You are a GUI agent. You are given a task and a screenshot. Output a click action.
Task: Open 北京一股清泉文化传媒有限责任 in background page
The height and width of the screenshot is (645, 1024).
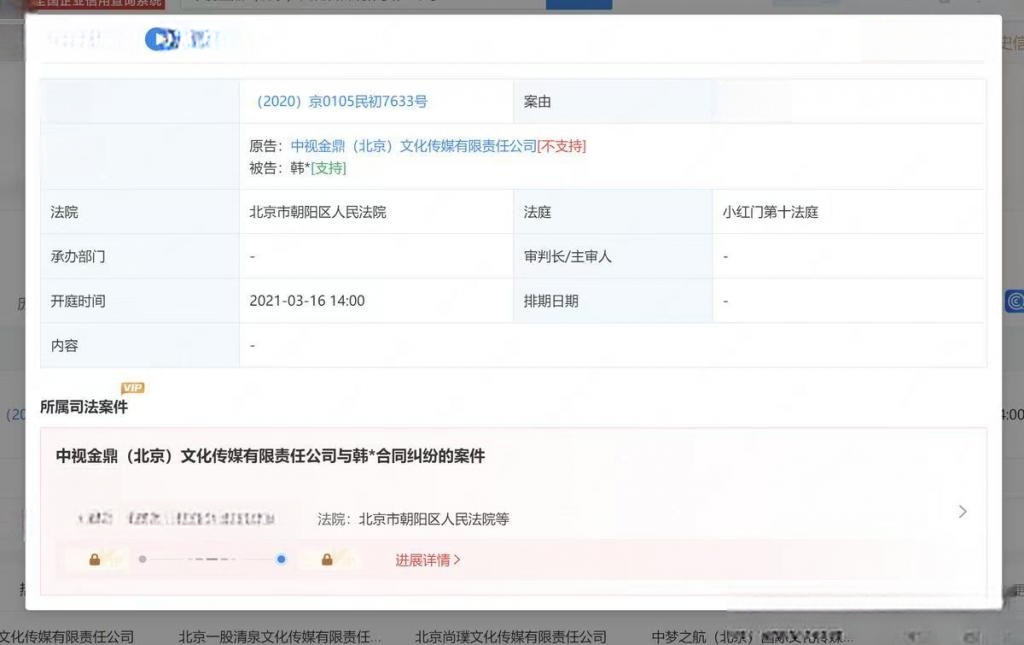[x=280, y=636]
